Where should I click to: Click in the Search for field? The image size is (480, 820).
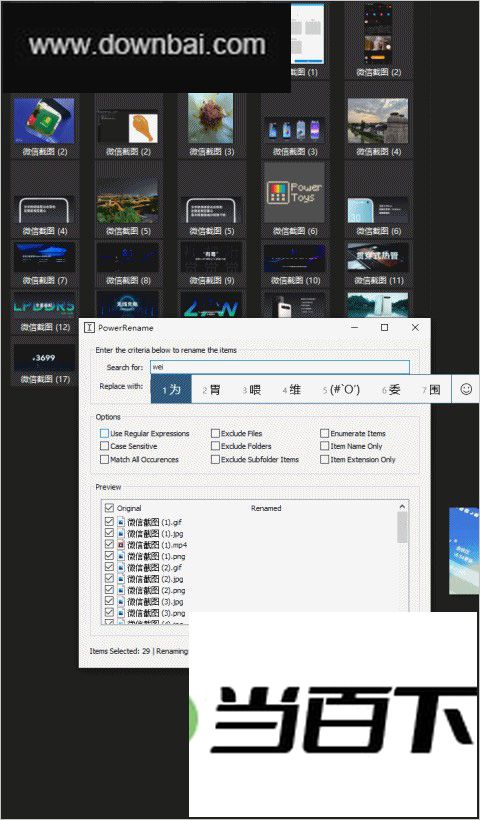(x=280, y=367)
